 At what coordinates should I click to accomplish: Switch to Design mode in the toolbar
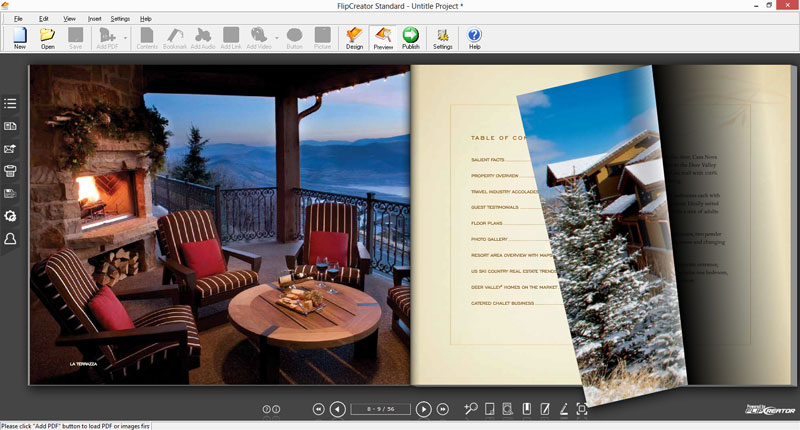(354, 38)
